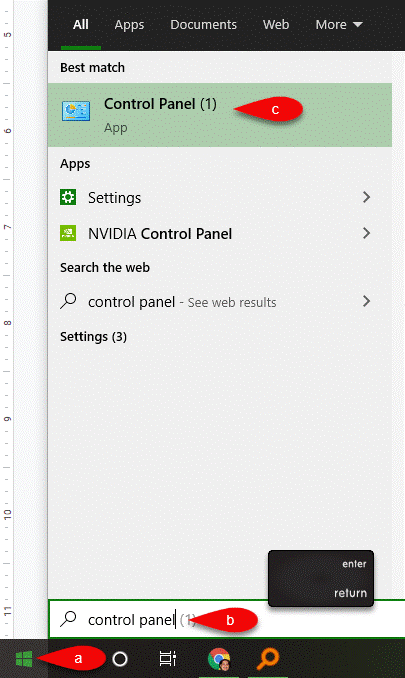
Task: Switch to the Documents tab
Action: coord(203,25)
